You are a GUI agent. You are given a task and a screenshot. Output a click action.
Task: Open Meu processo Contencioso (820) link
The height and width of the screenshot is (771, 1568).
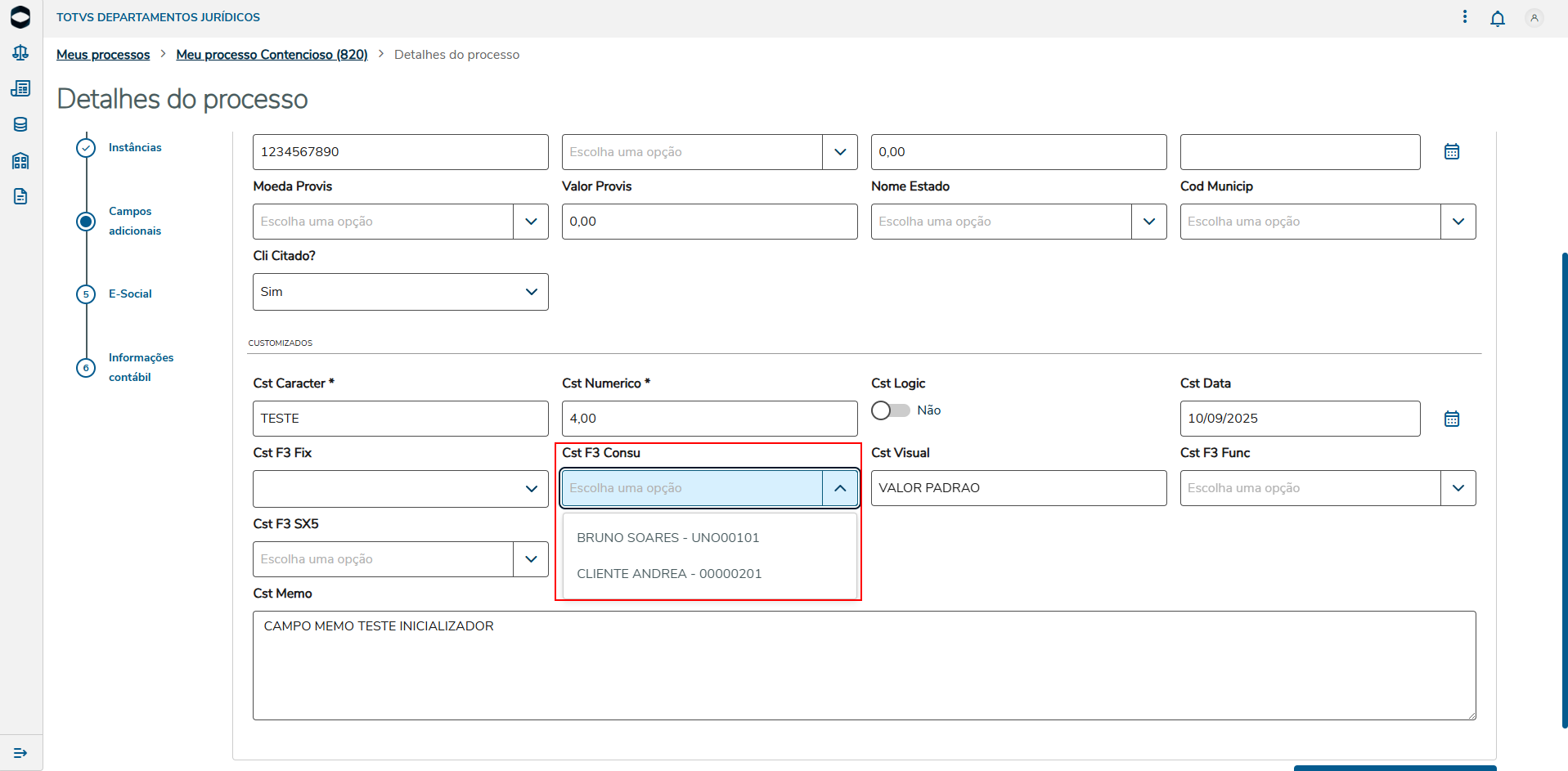tap(272, 55)
